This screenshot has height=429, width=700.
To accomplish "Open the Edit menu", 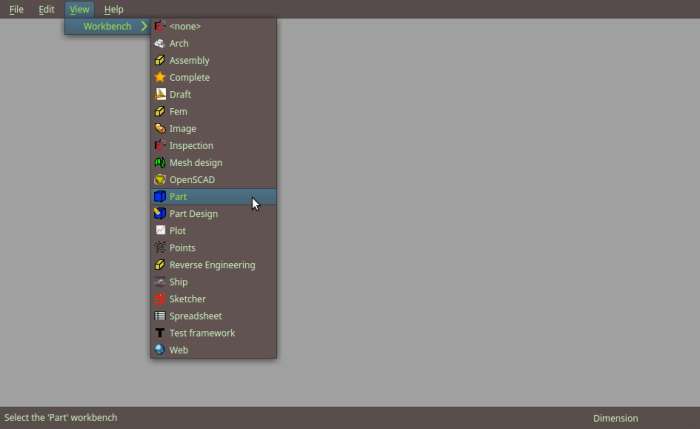I will [x=46, y=9].
